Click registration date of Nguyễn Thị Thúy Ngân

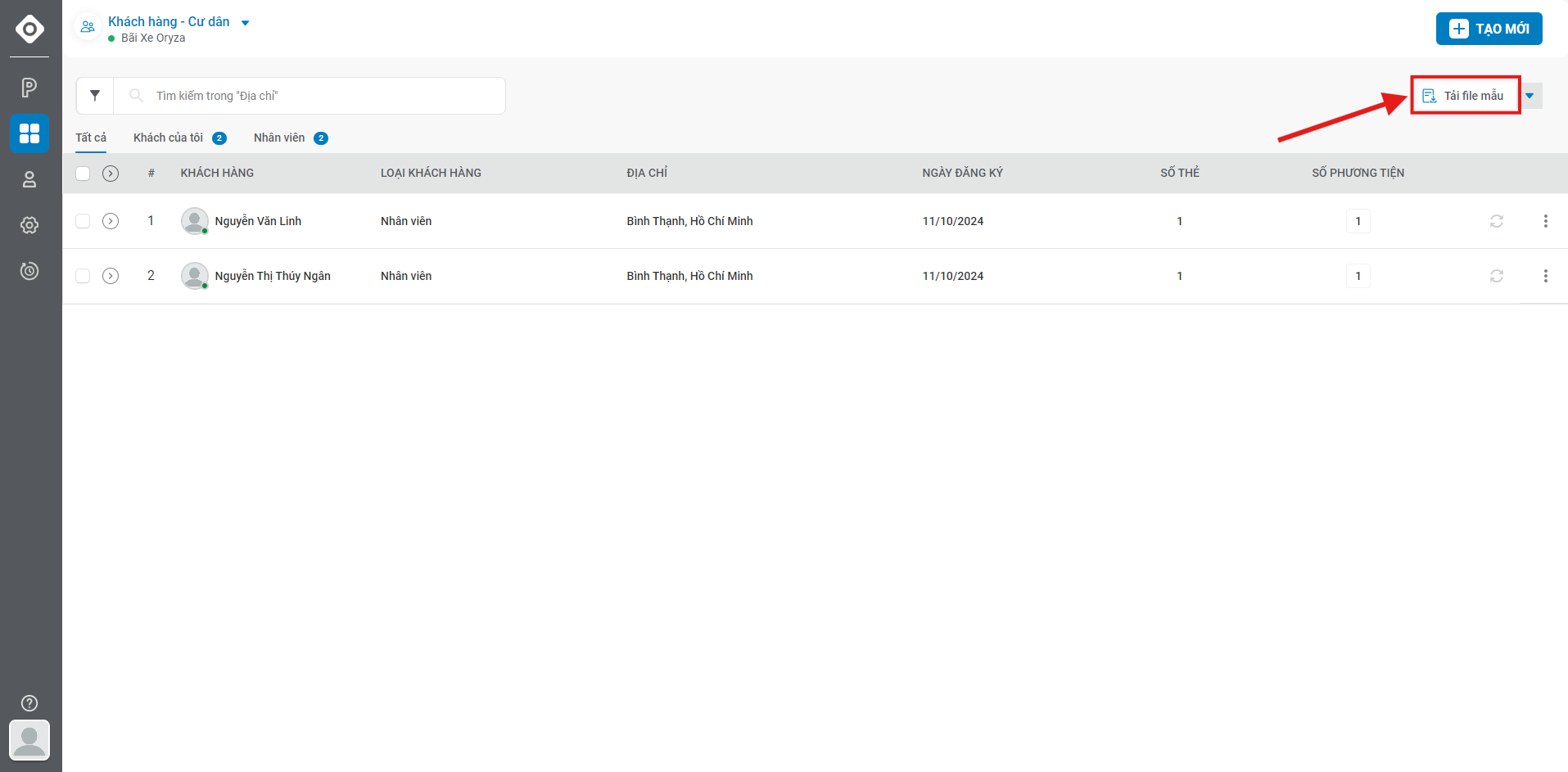(x=953, y=276)
